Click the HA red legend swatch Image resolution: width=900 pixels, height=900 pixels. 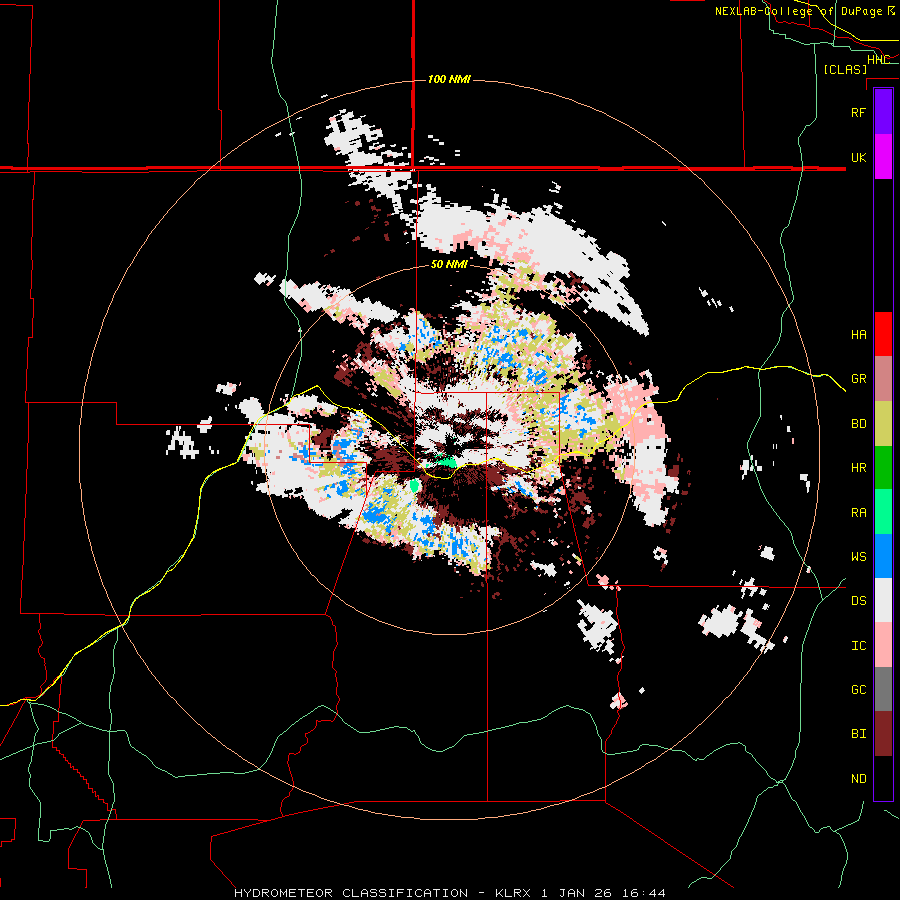pyautogui.click(x=883, y=334)
